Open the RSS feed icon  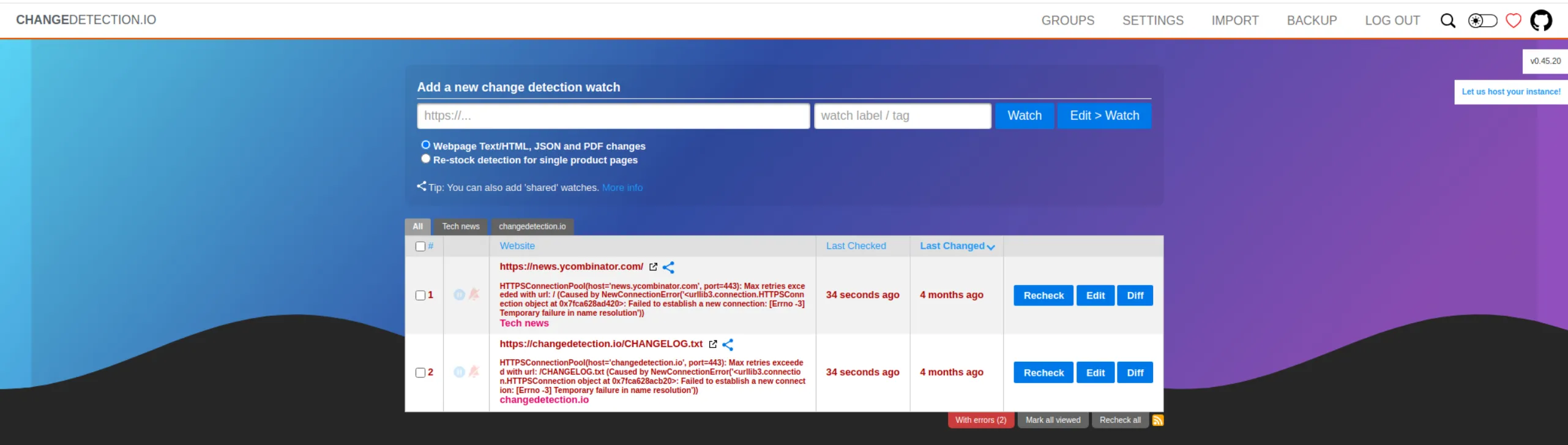(x=1157, y=420)
